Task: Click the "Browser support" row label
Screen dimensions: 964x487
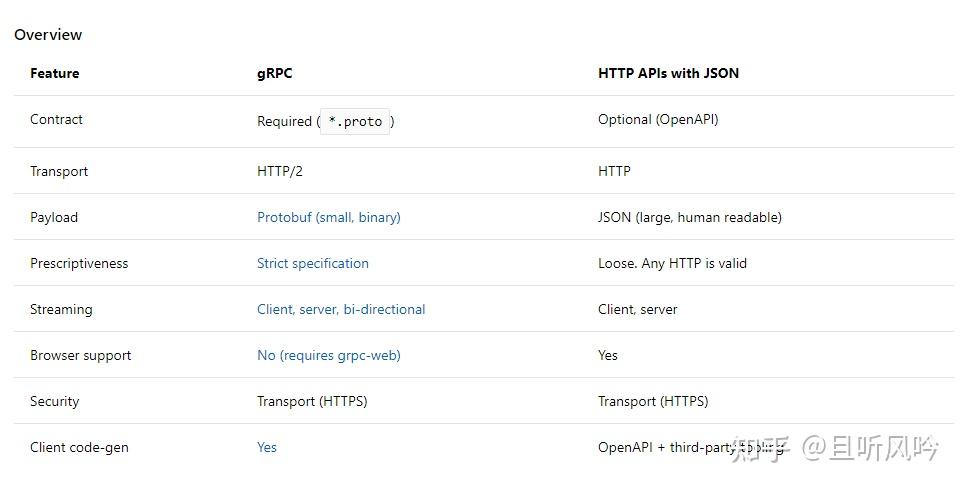Action: (x=81, y=356)
